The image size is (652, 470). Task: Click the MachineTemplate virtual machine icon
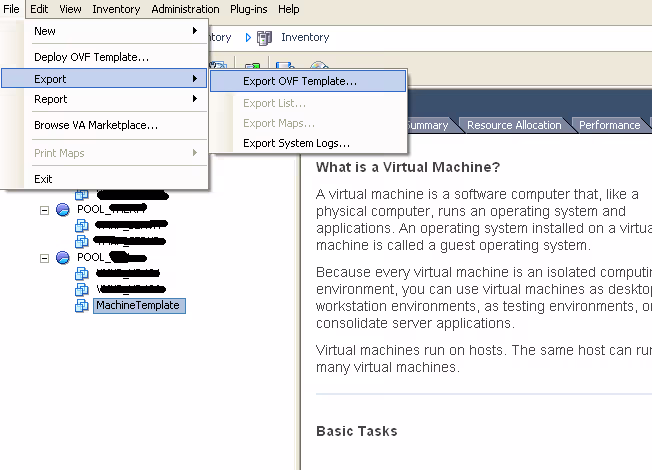pyautogui.click(x=82, y=305)
